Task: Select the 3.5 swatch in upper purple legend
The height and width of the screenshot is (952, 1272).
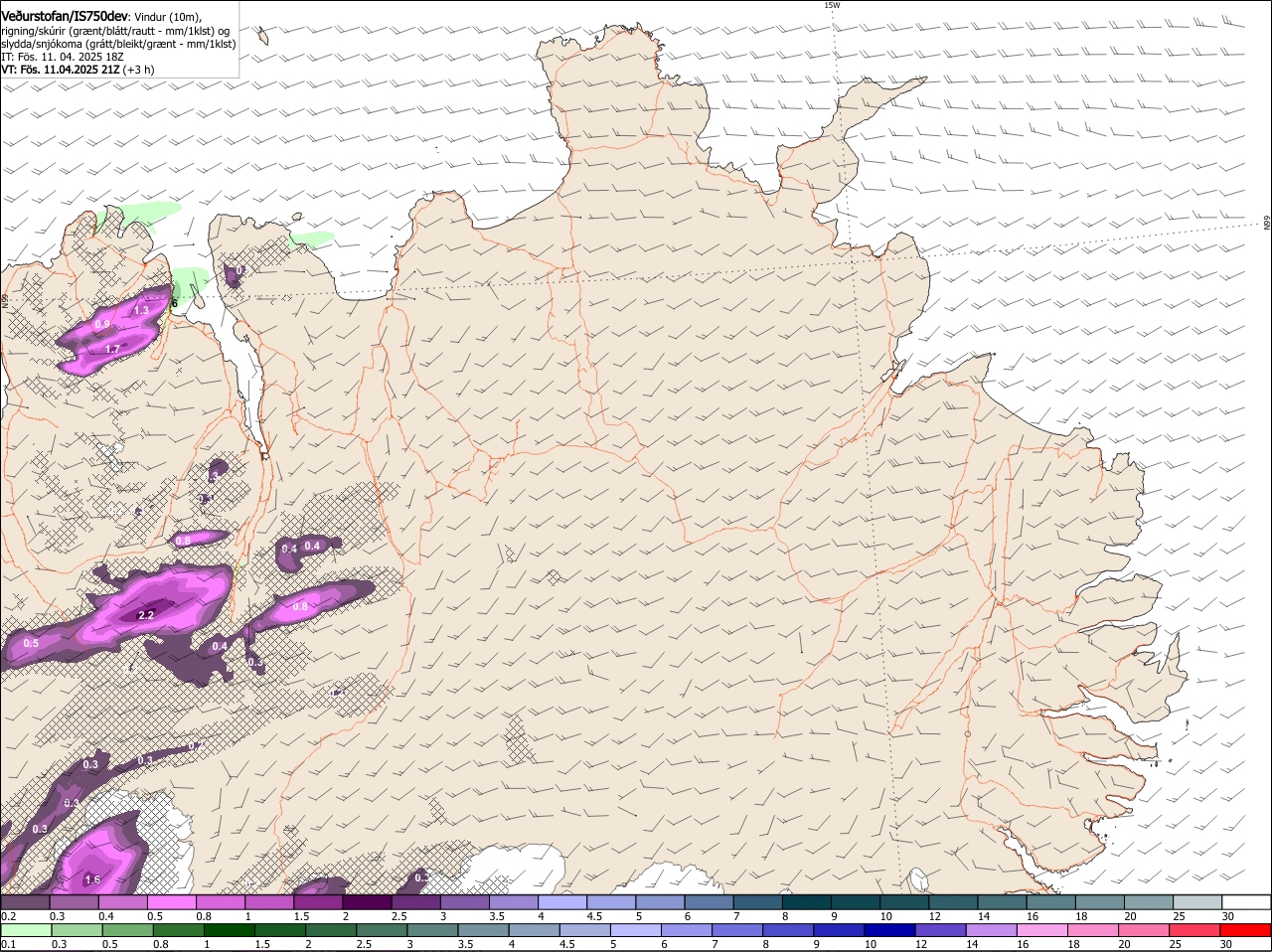Action: pos(513,901)
